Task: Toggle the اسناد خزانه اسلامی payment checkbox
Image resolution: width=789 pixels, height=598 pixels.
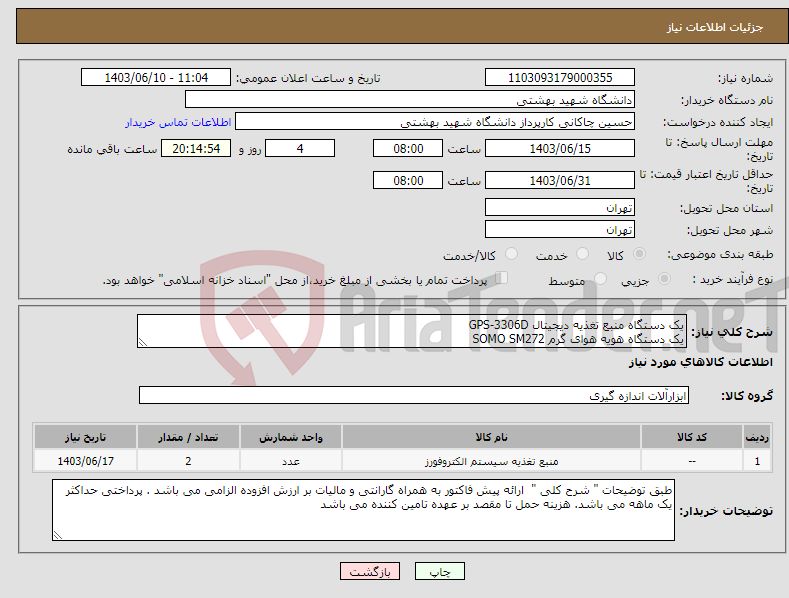Action: (x=502, y=278)
